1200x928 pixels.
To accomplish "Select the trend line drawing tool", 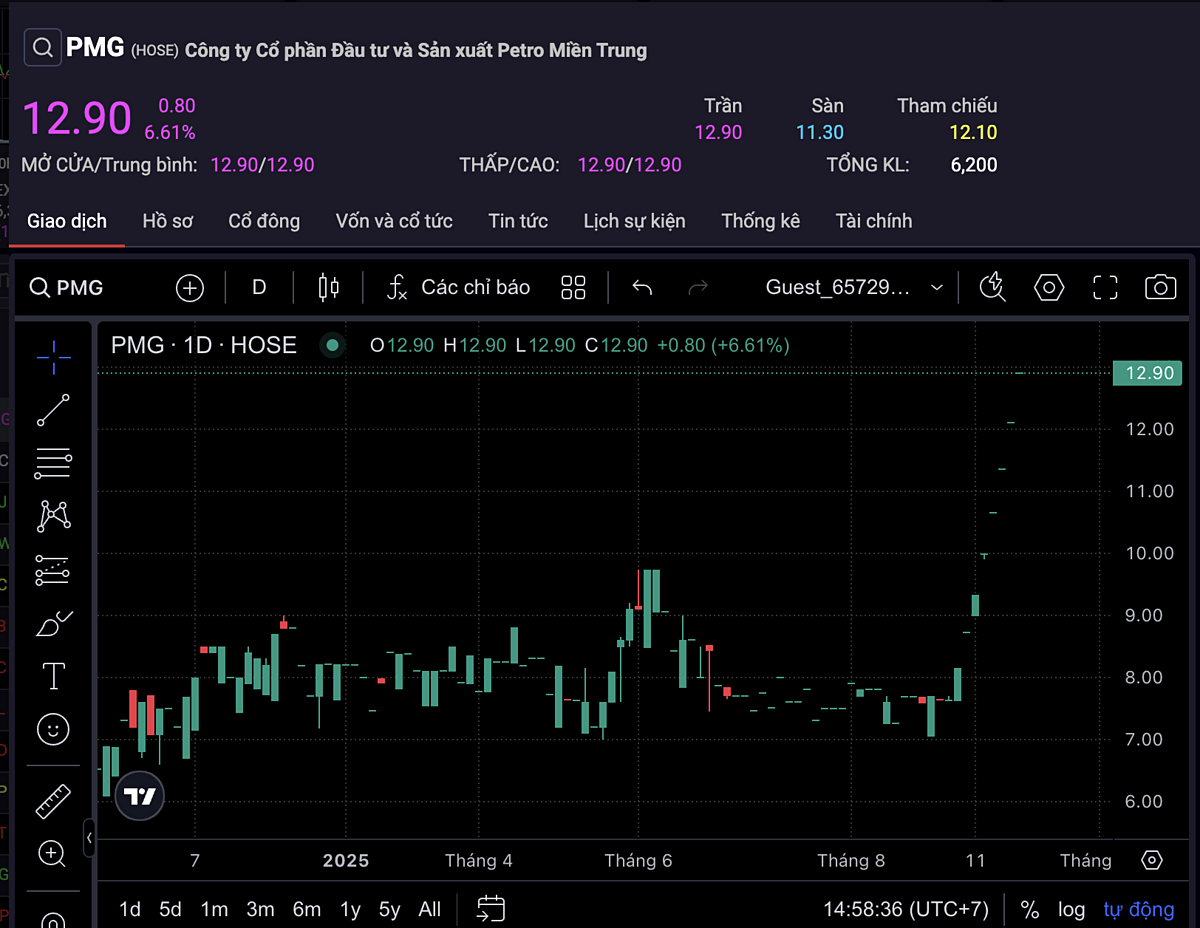I will tap(53, 410).
